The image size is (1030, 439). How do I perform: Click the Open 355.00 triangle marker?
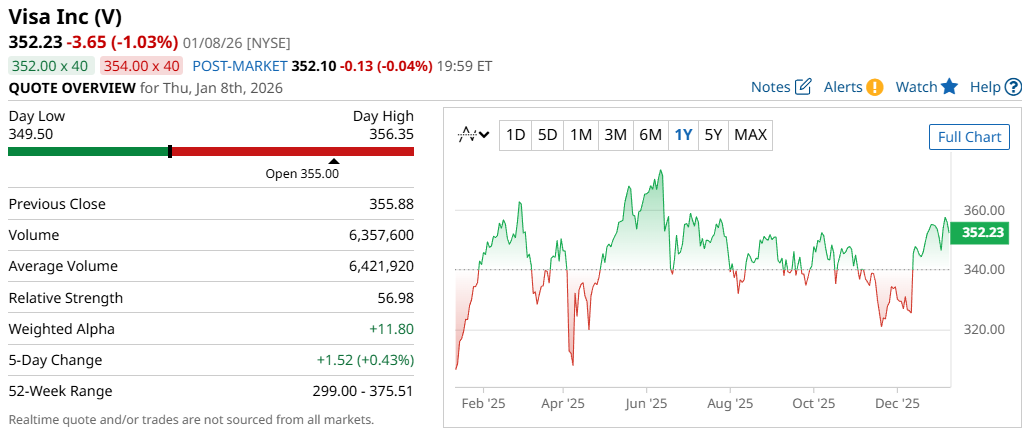pos(334,161)
